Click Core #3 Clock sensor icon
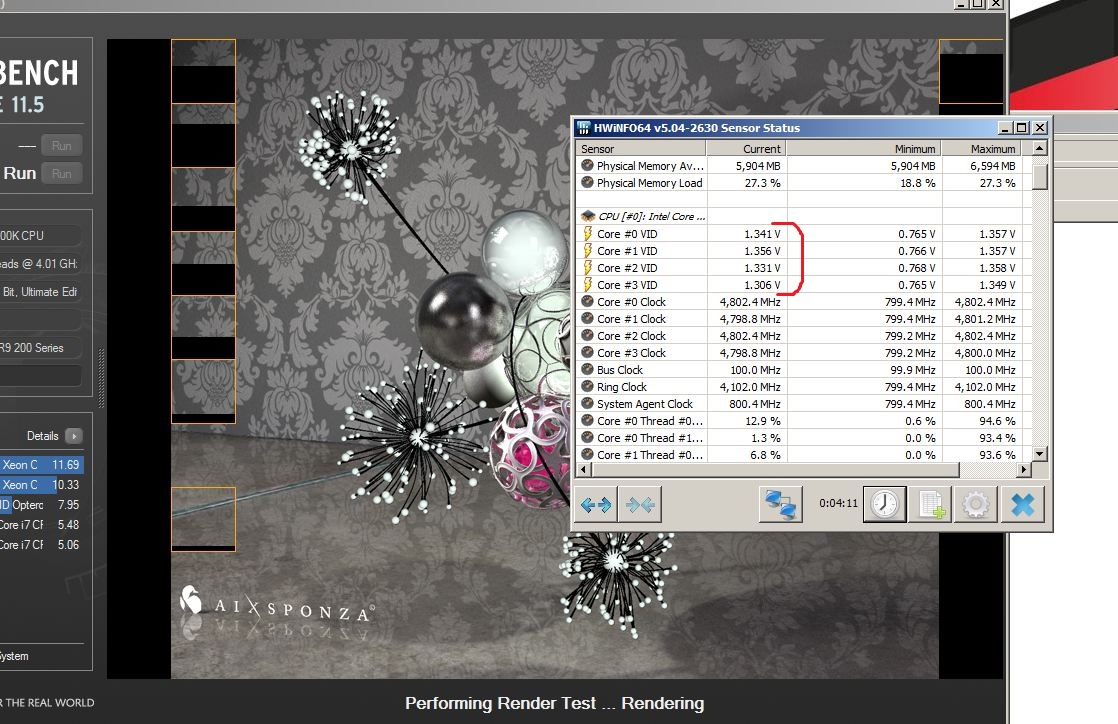Viewport: 1118px width, 724px height. coord(588,352)
